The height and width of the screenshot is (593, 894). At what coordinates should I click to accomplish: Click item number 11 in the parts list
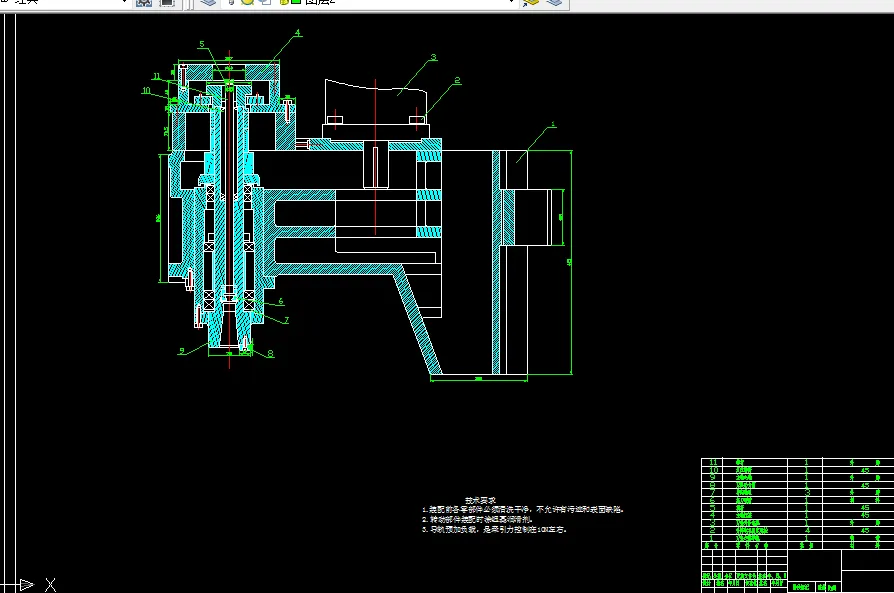coord(713,462)
